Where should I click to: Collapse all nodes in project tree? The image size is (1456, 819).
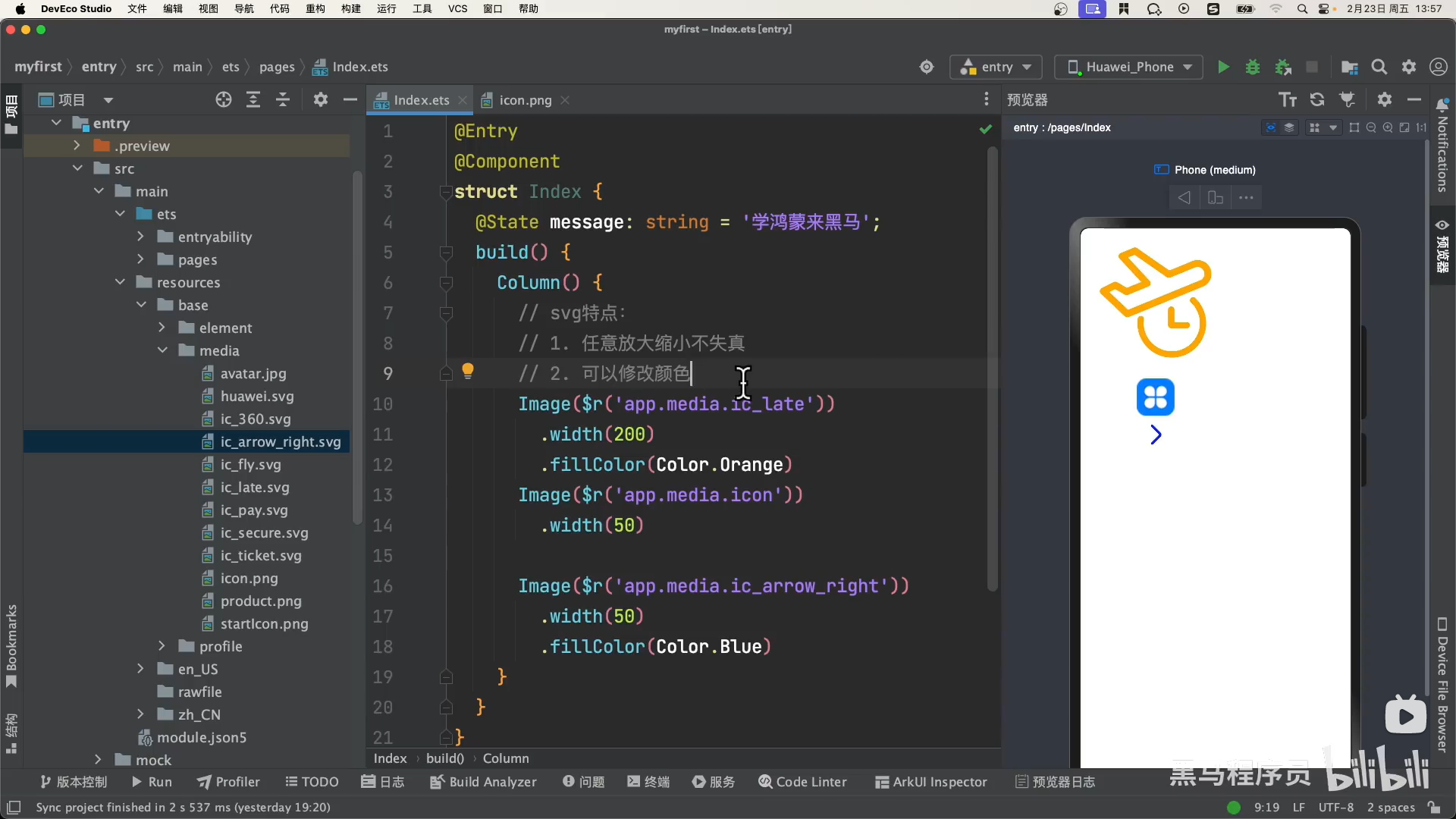click(283, 99)
